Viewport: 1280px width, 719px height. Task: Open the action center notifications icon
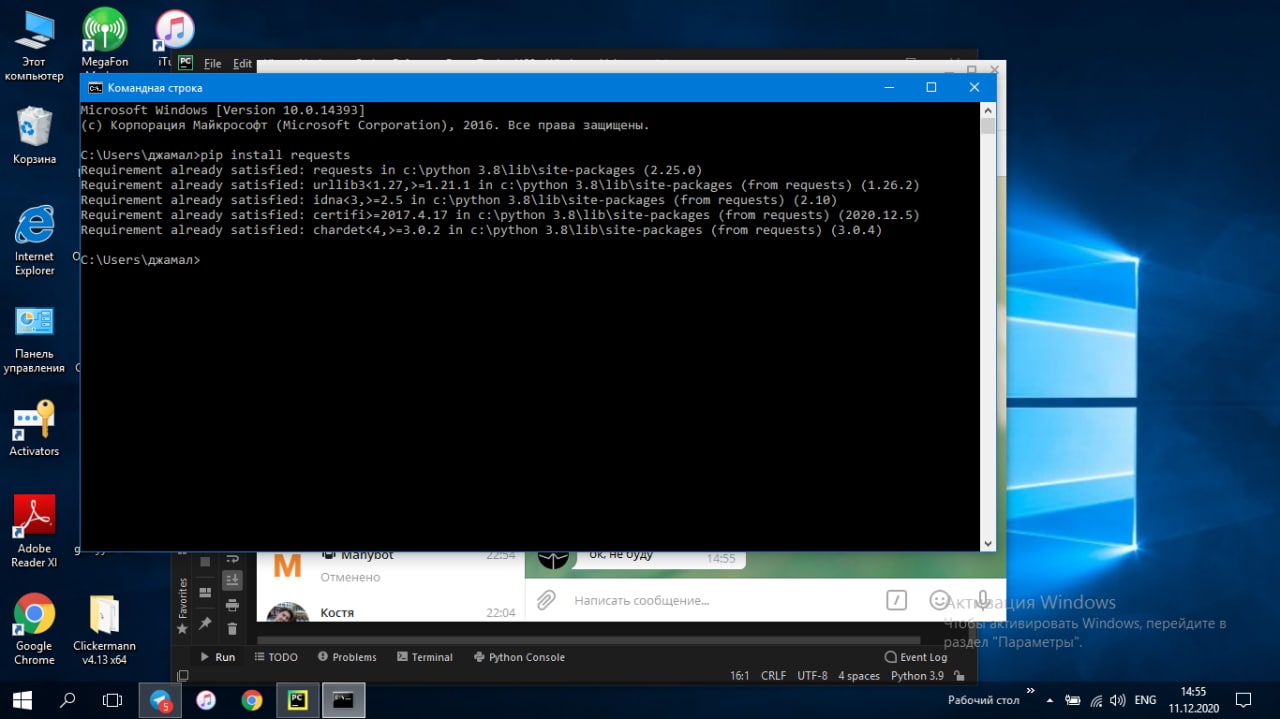coord(1244,700)
